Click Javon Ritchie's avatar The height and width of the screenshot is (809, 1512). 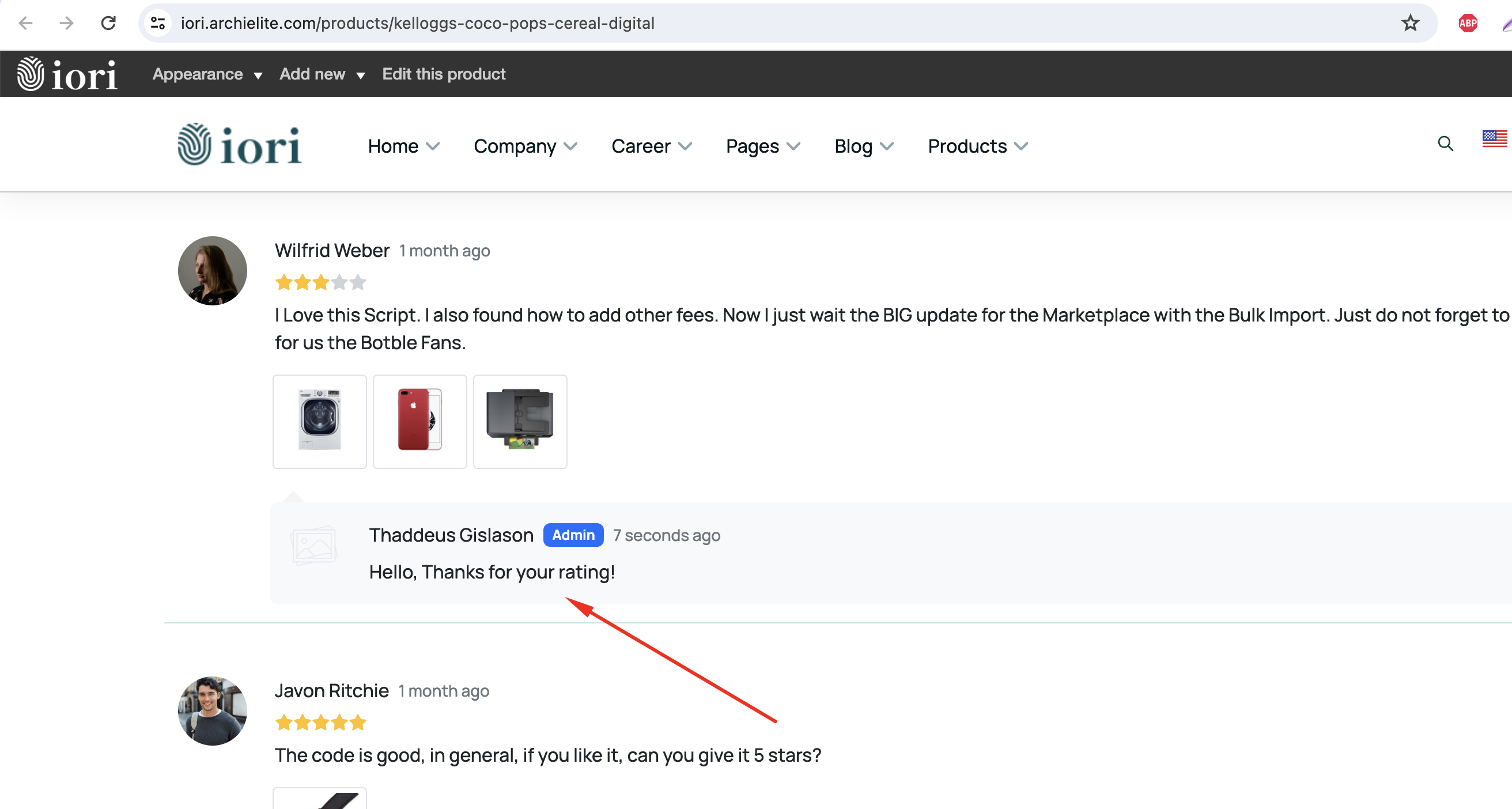(213, 711)
